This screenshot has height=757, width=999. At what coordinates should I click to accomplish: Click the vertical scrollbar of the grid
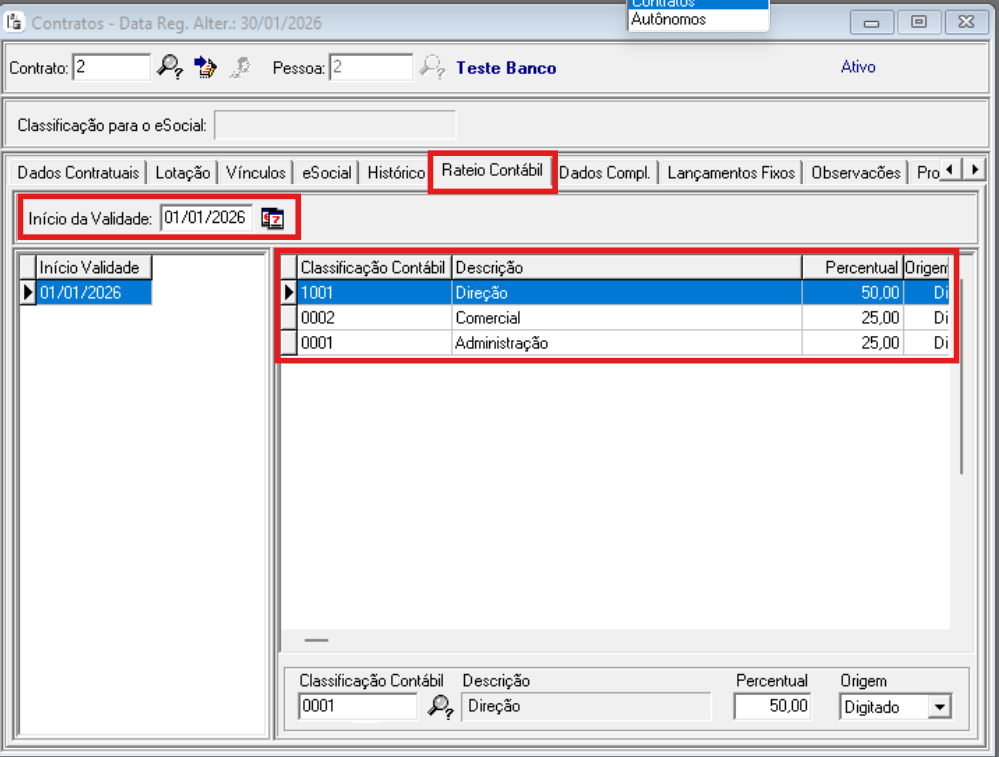click(x=963, y=400)
